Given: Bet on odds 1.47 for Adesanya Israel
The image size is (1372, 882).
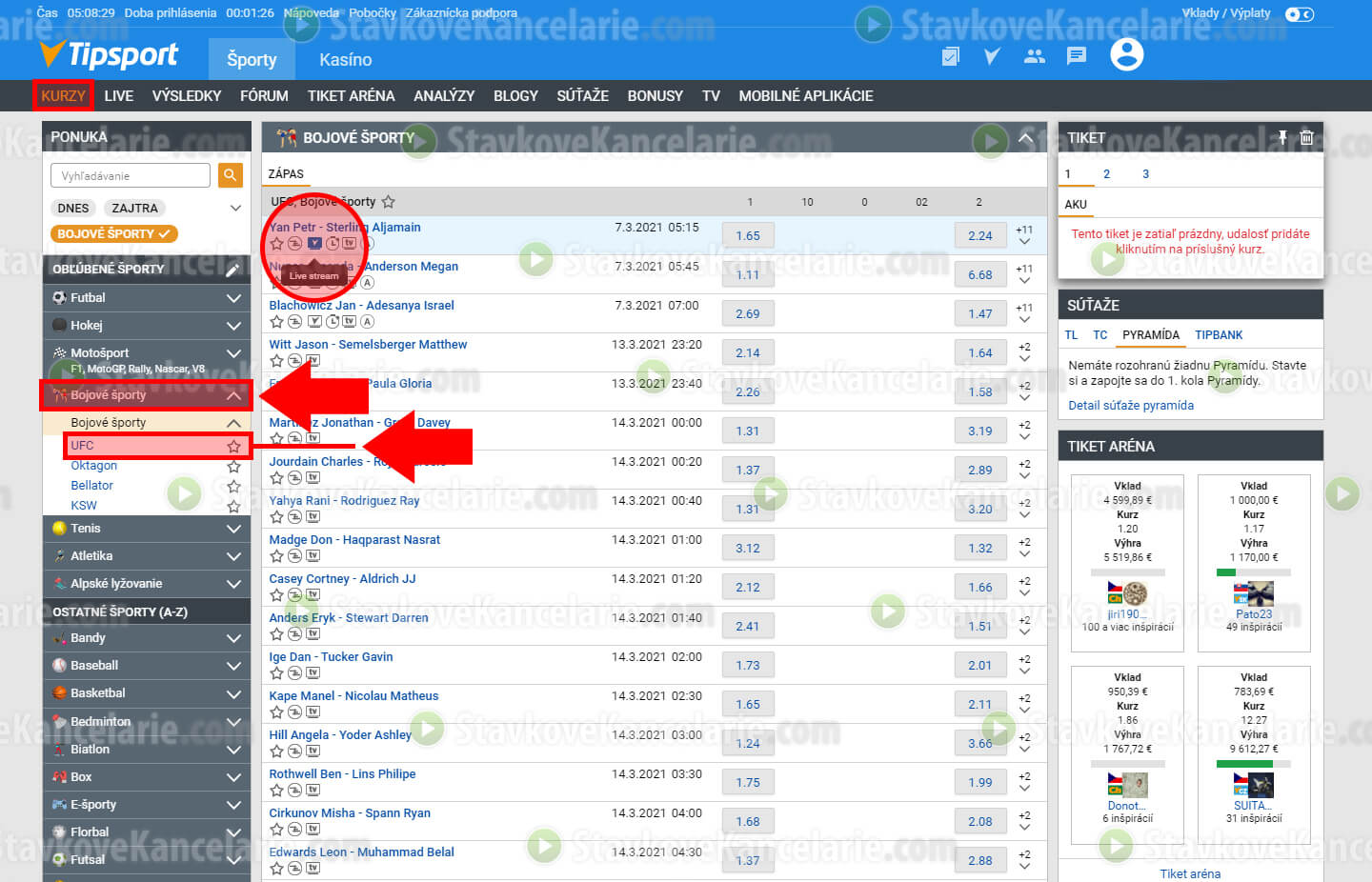Looking at the screenshot, I should coord(980,313).
